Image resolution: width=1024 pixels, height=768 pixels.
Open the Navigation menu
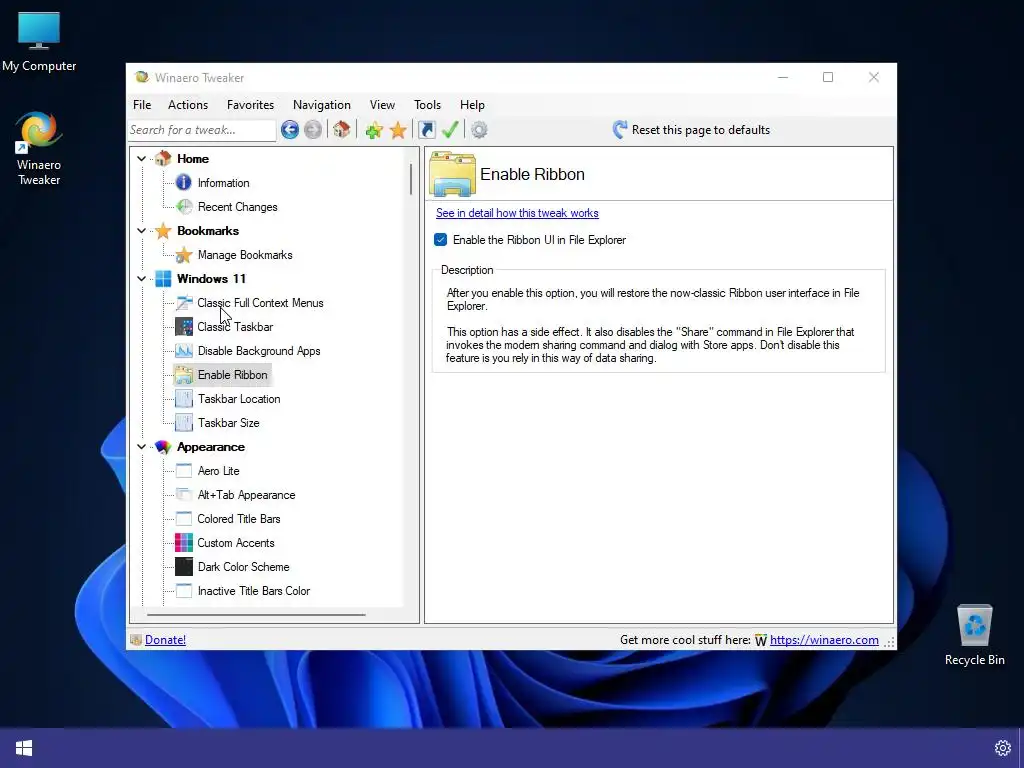pos(321,105)
